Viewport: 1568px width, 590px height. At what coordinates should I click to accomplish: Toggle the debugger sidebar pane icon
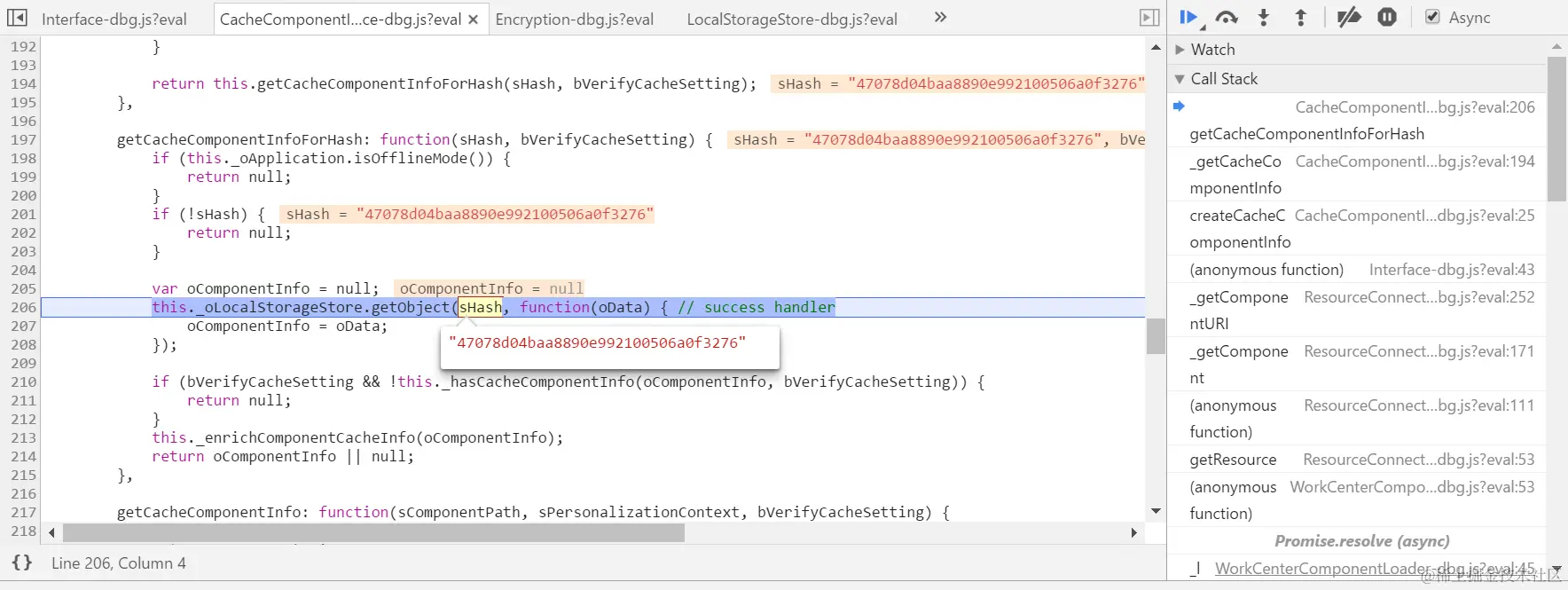tap(1149, 18)
